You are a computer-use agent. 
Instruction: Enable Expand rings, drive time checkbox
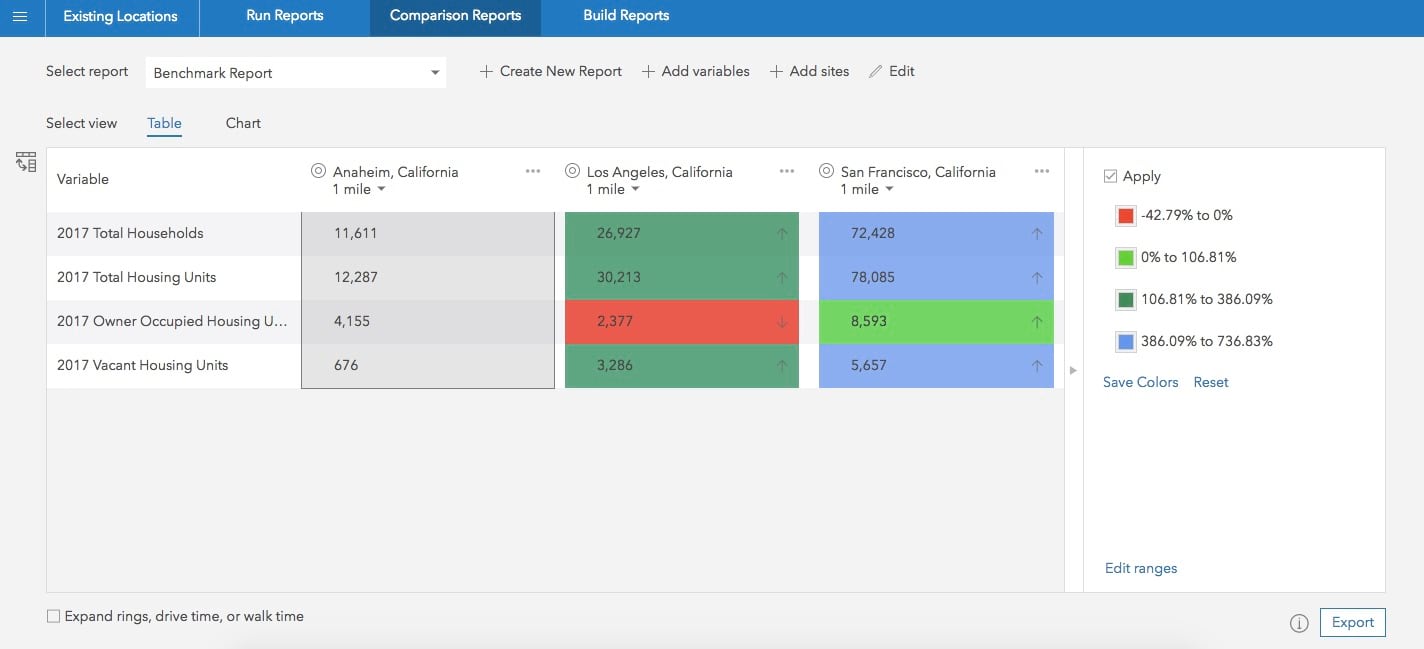54,617
